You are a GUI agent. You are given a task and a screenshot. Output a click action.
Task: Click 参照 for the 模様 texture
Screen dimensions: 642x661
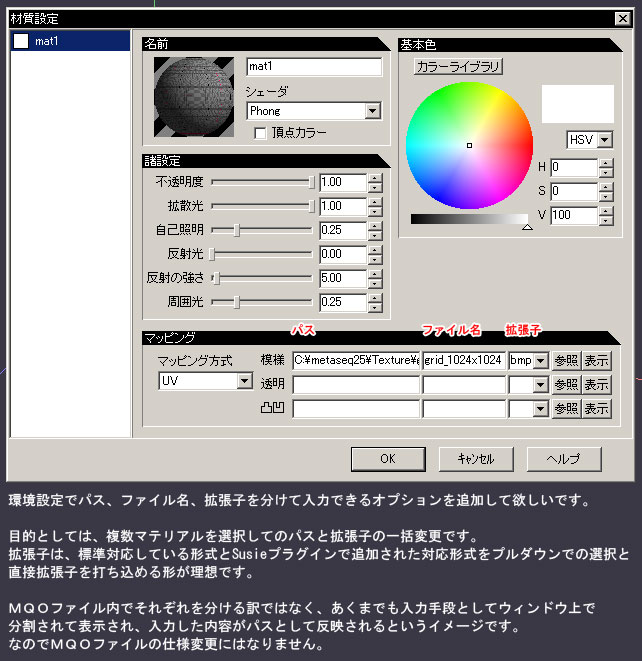566,361
